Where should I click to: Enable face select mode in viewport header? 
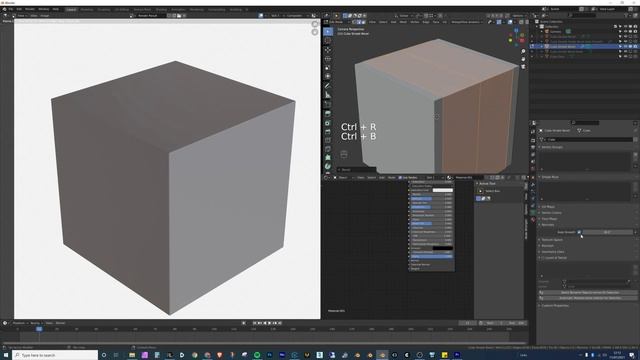[363, 22]
